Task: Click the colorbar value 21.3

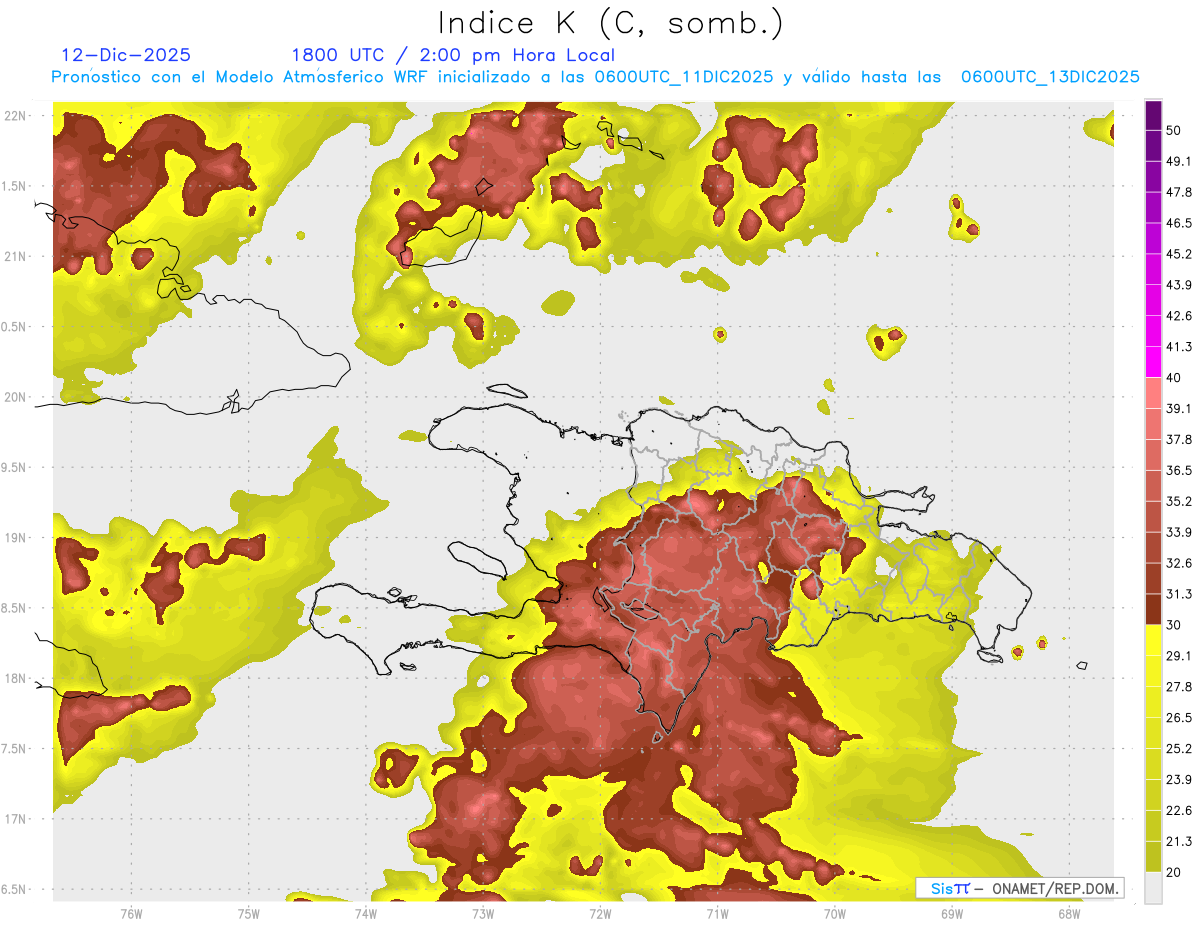Action: tap(1179, 842)
